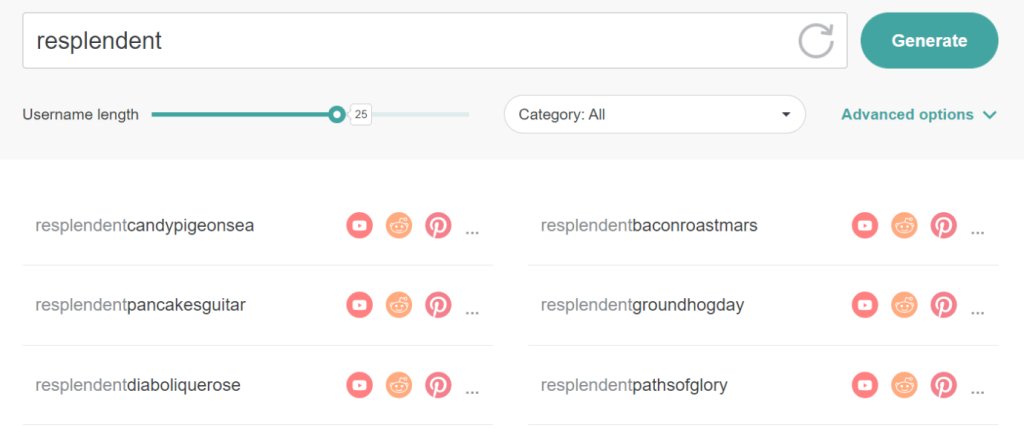This screenshot has height=428, width=1024.
Task: Click the Generate button
Action: coord(929,41)
